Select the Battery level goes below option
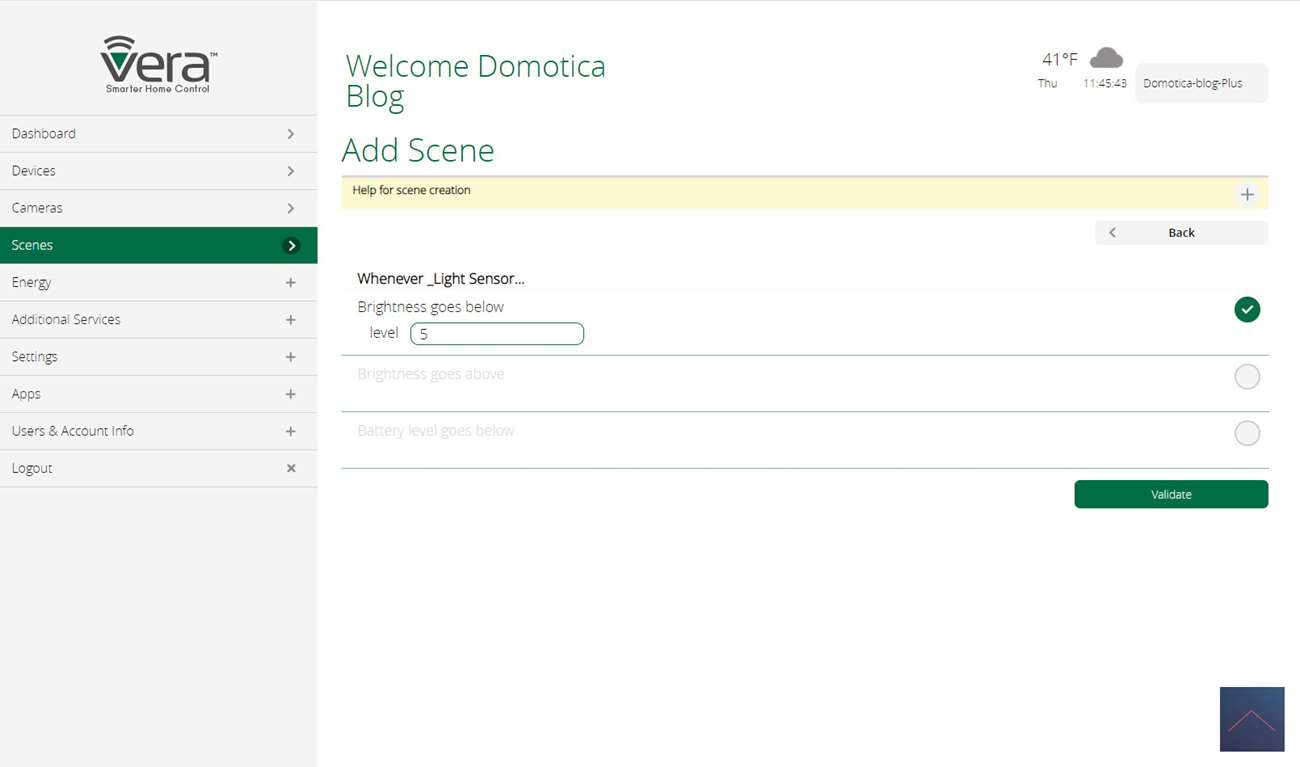The height and width of the screenshot is (767, 1300). [1246, 433]
